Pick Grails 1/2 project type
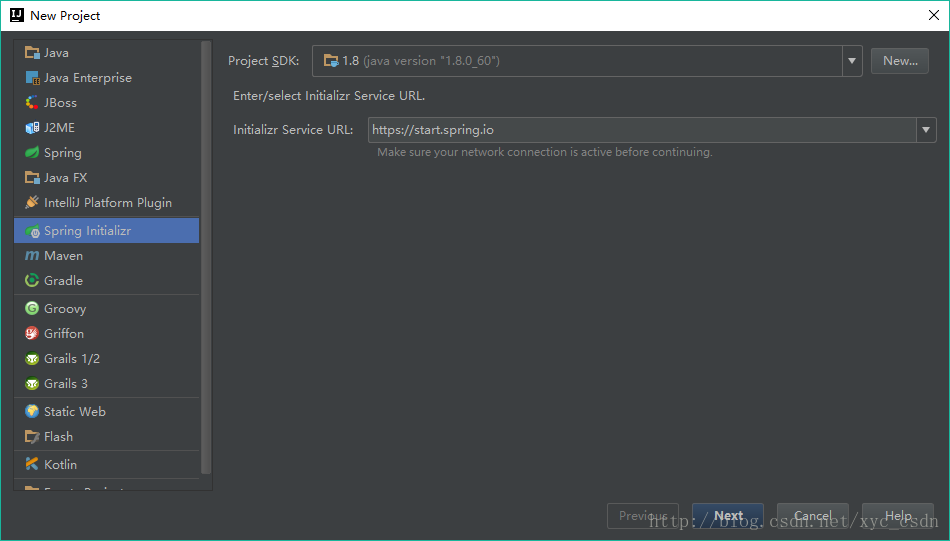This screenshot has height=541, width=950. pos(107,359)
